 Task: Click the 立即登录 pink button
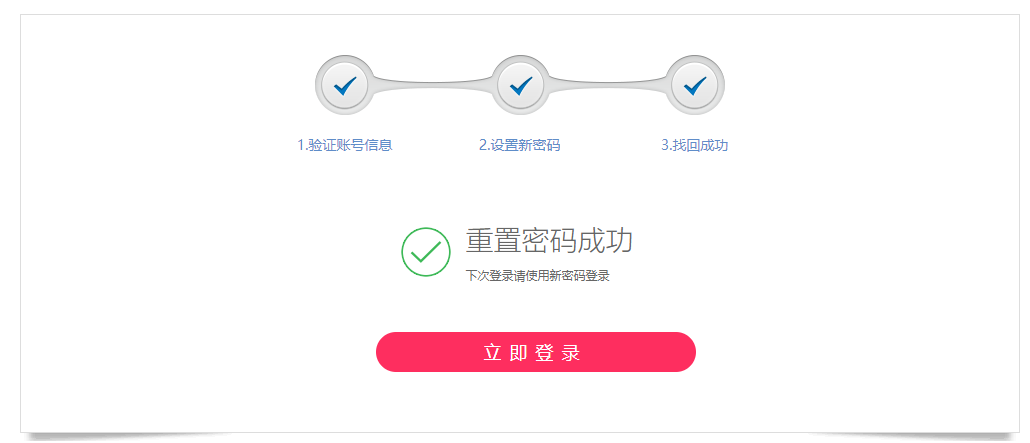535,352
